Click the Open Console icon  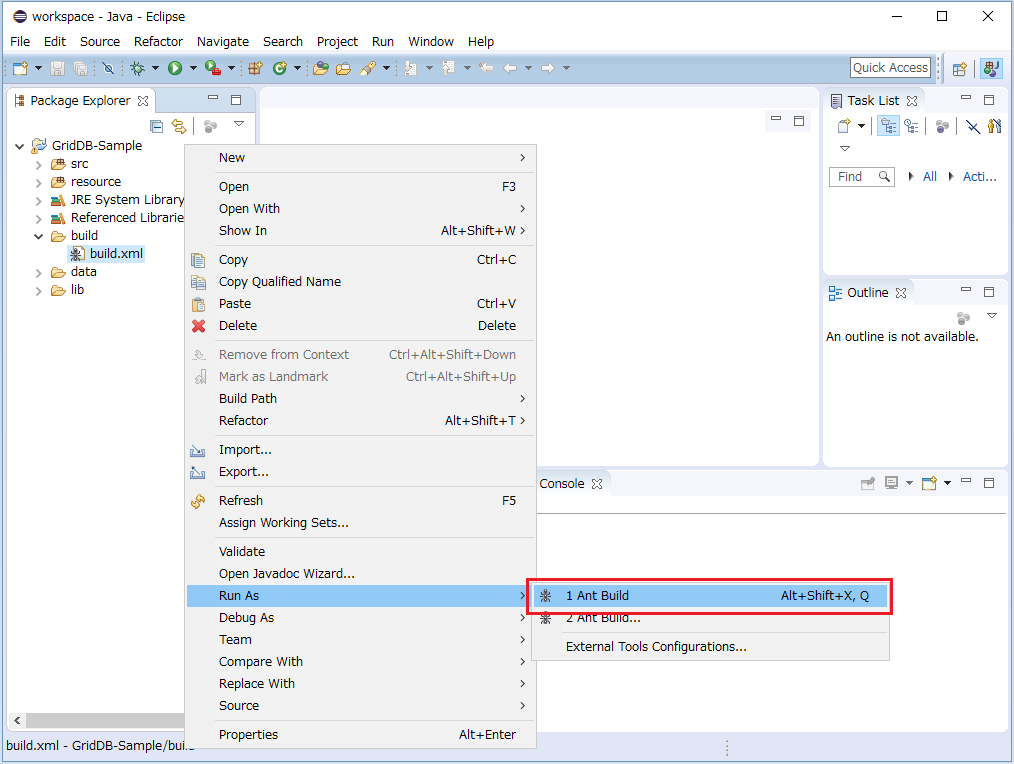click(x=929, y=483)
